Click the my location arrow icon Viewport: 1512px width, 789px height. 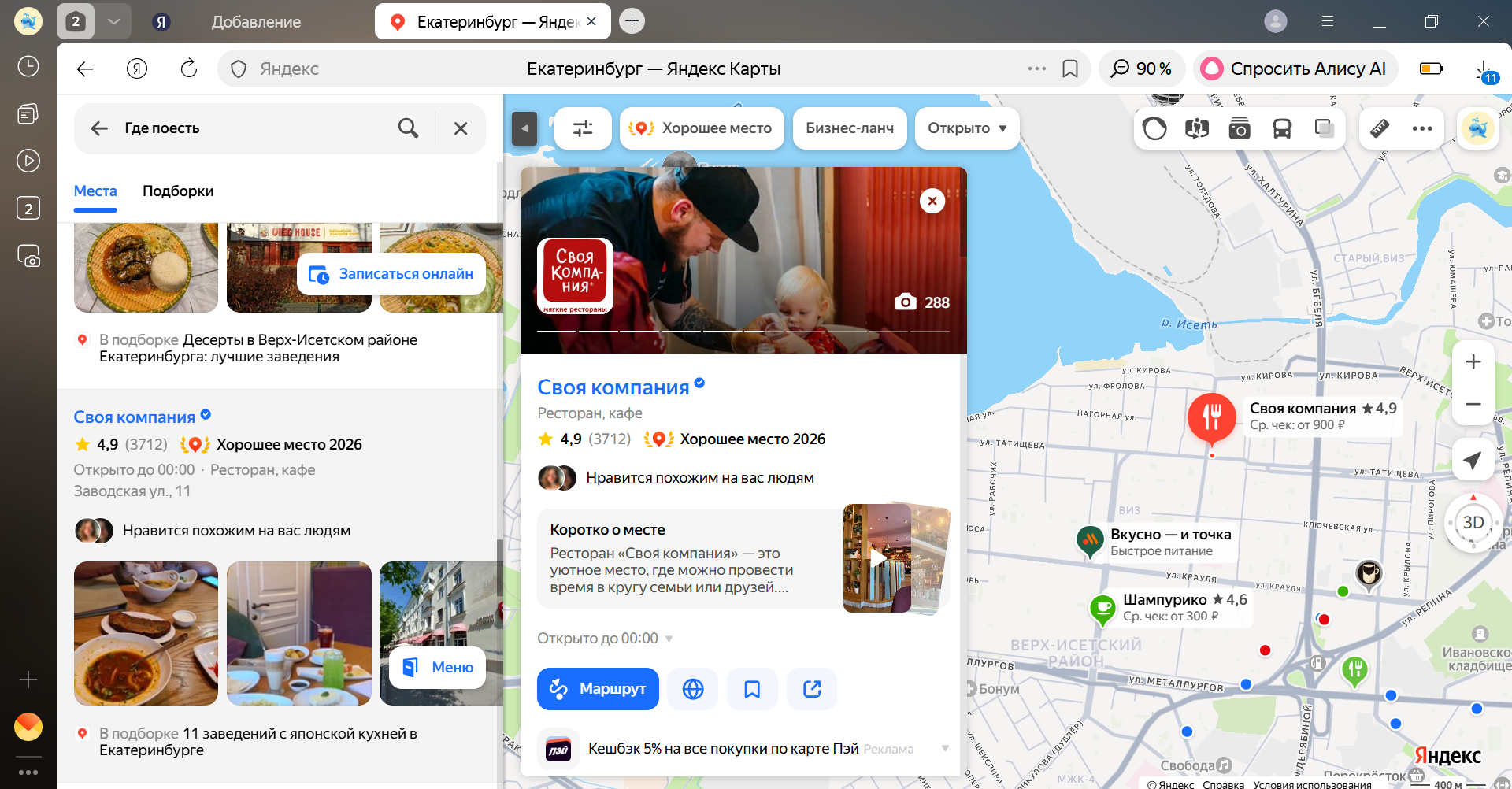[x=1473, y=461]
